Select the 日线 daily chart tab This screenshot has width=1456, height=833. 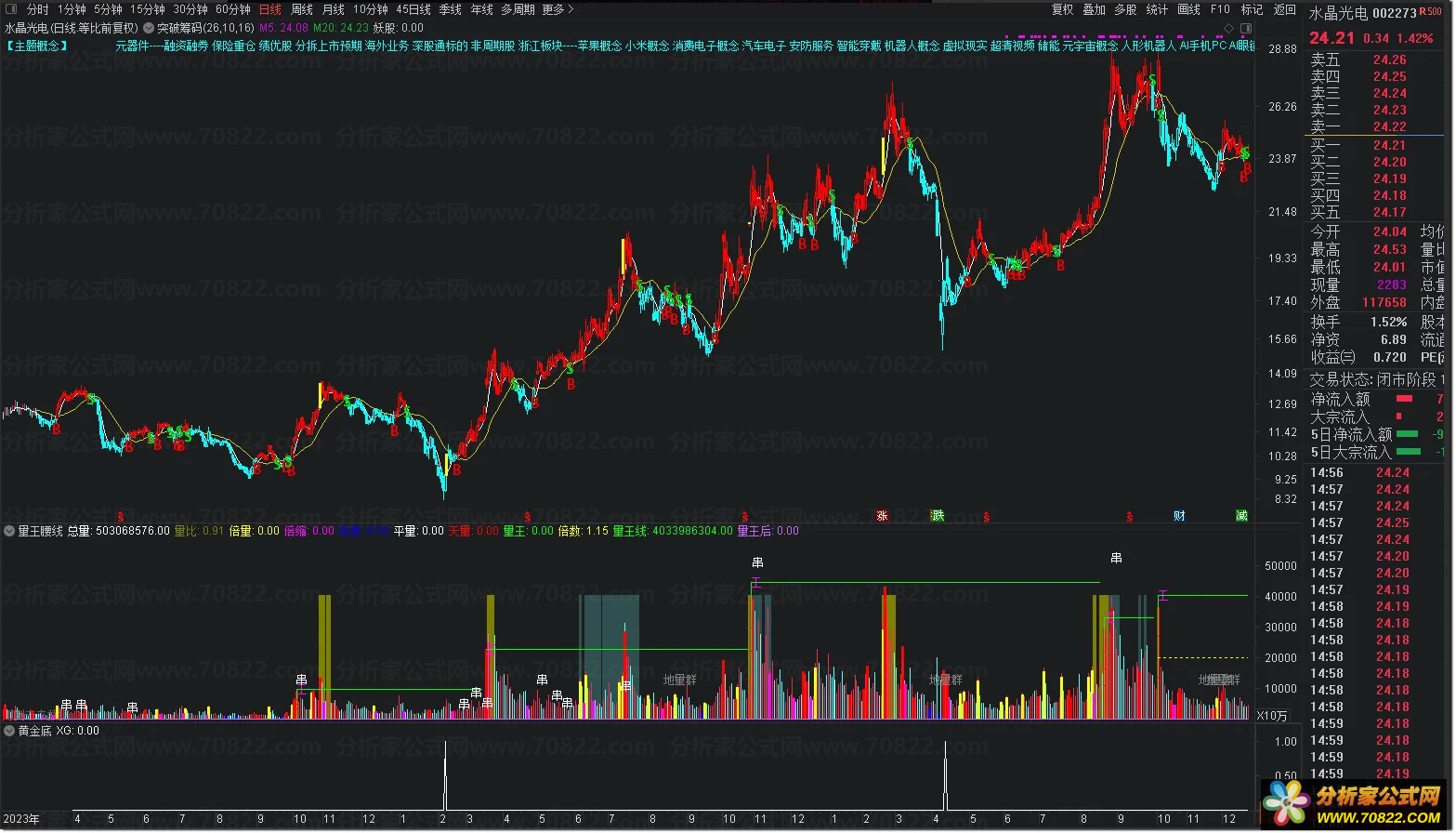pos(270,9)
